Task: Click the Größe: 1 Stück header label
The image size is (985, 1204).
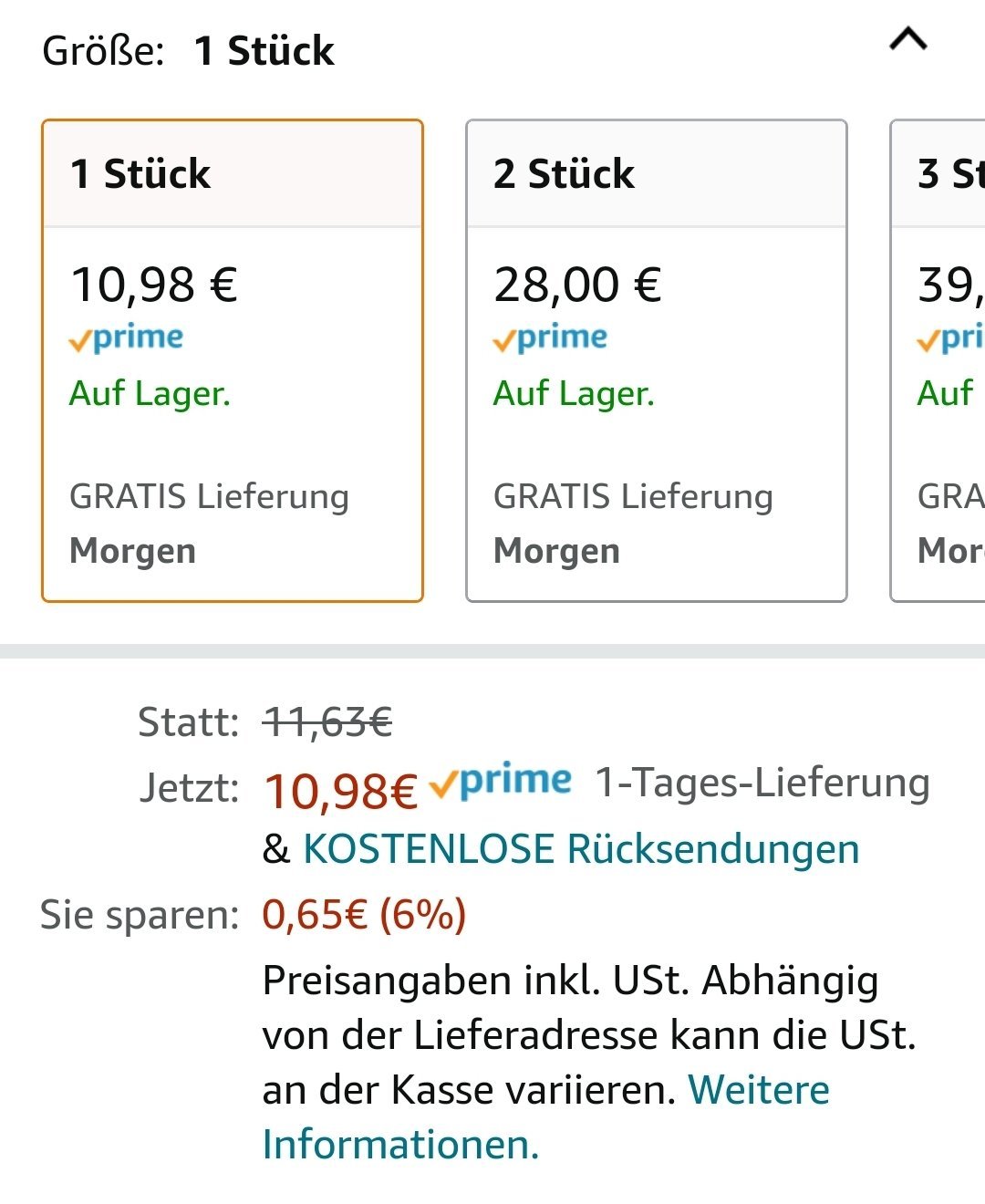Action: (x=188, y=51)
